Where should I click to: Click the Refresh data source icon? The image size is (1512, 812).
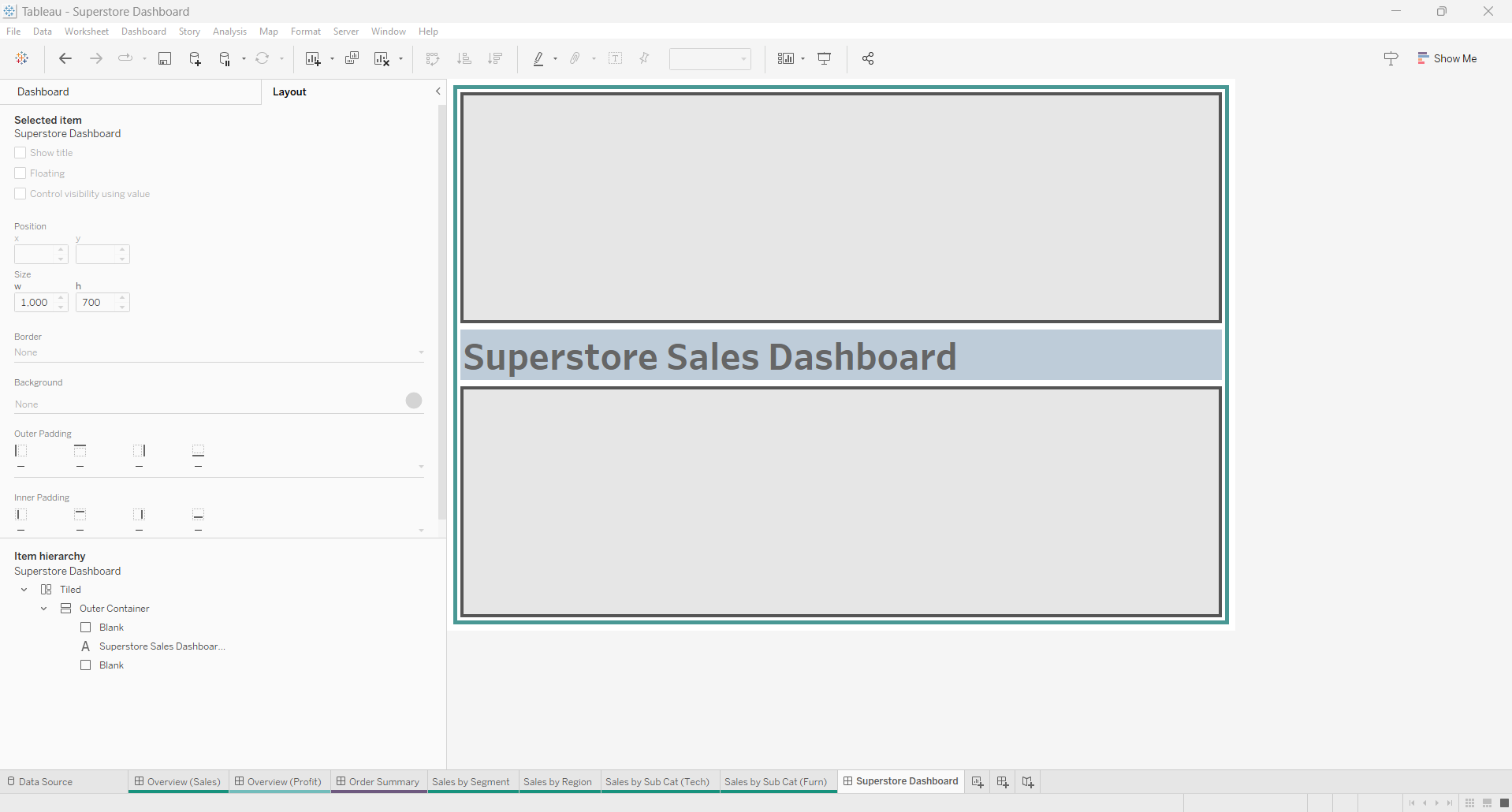[x=263, y=58]
